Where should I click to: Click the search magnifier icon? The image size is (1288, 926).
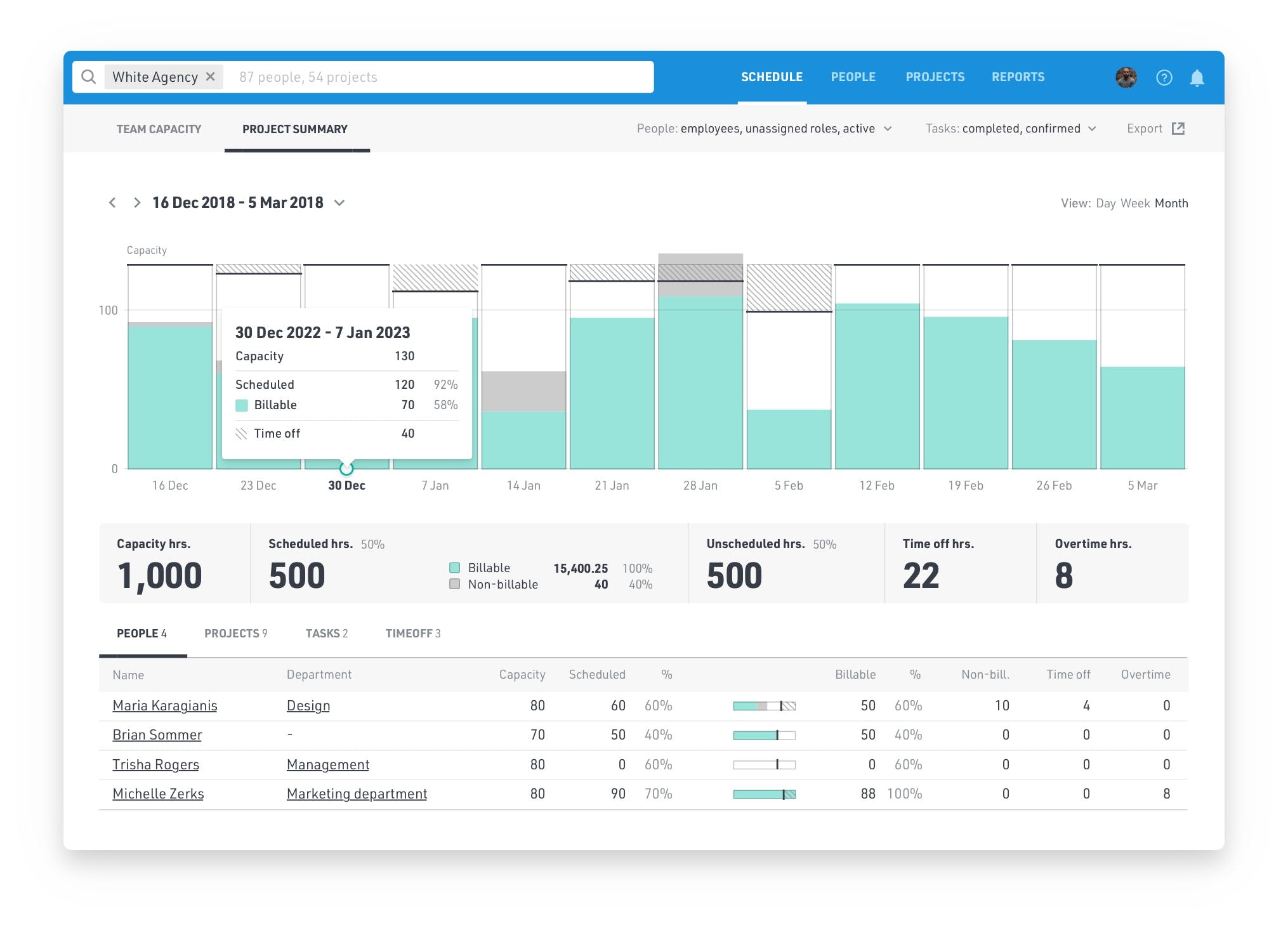(89, 77)
